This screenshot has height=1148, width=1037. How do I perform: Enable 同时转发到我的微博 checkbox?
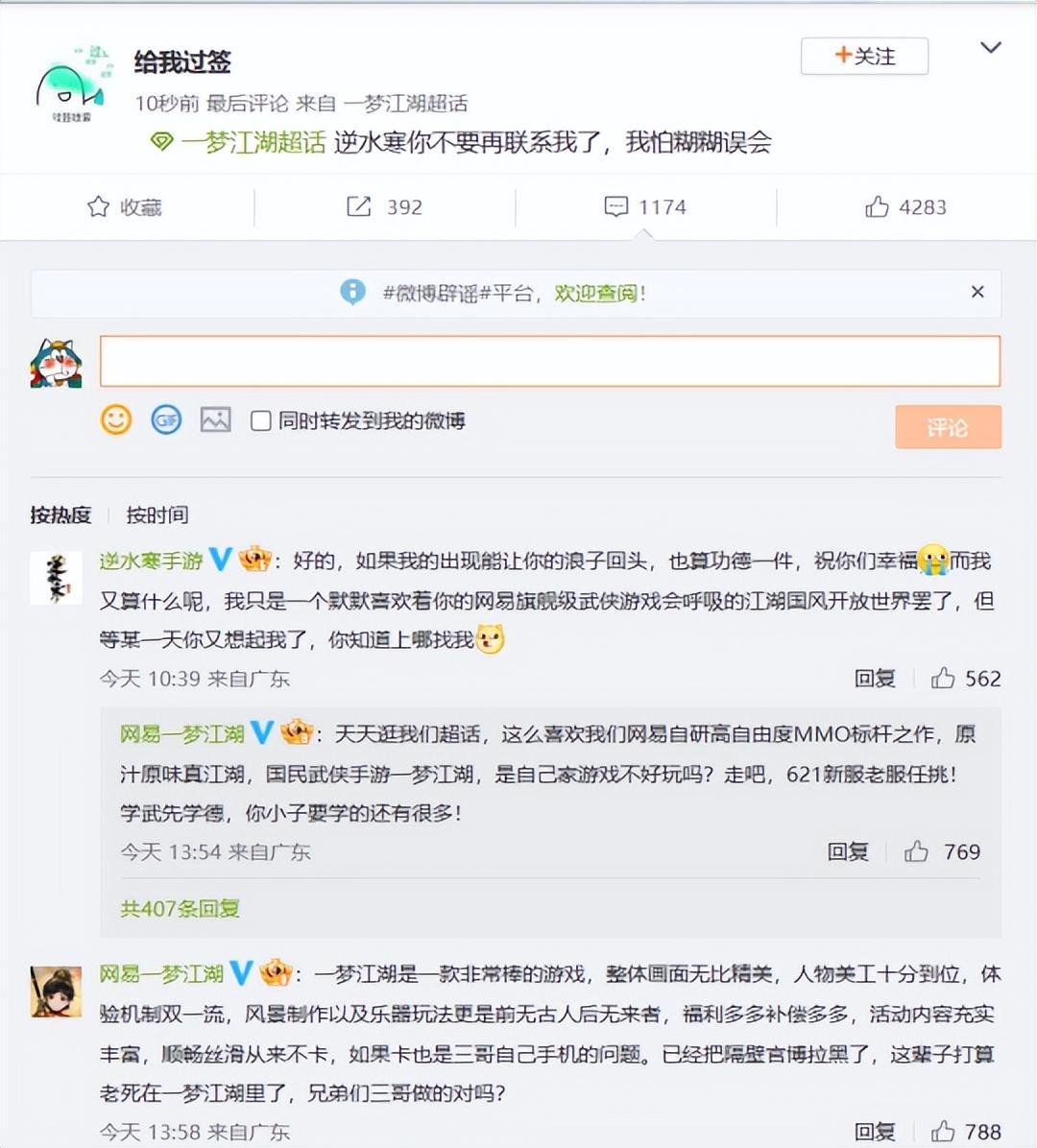coord(261,421)
